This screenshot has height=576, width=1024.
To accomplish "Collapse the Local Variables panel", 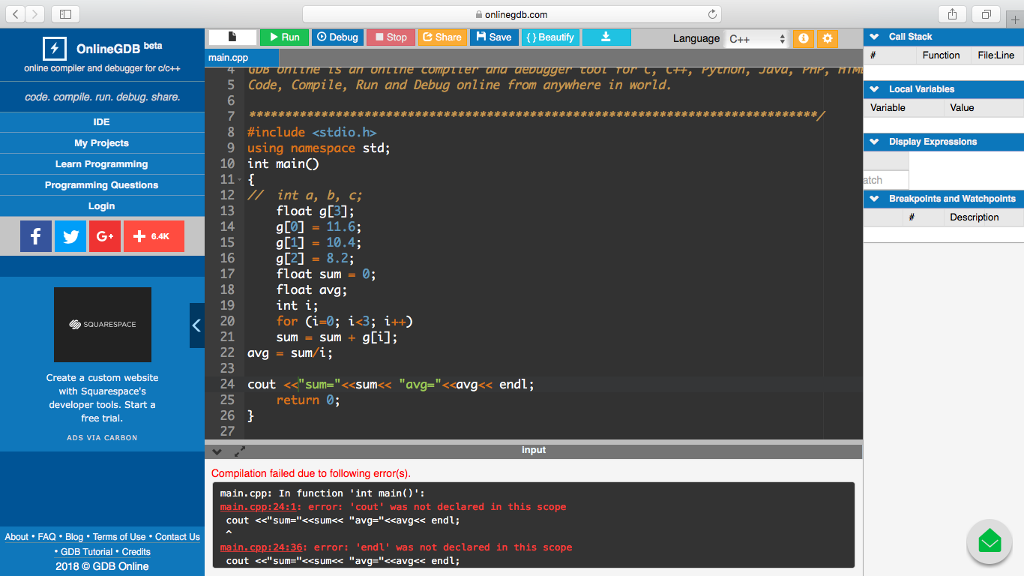I will [x=874, y=89].
